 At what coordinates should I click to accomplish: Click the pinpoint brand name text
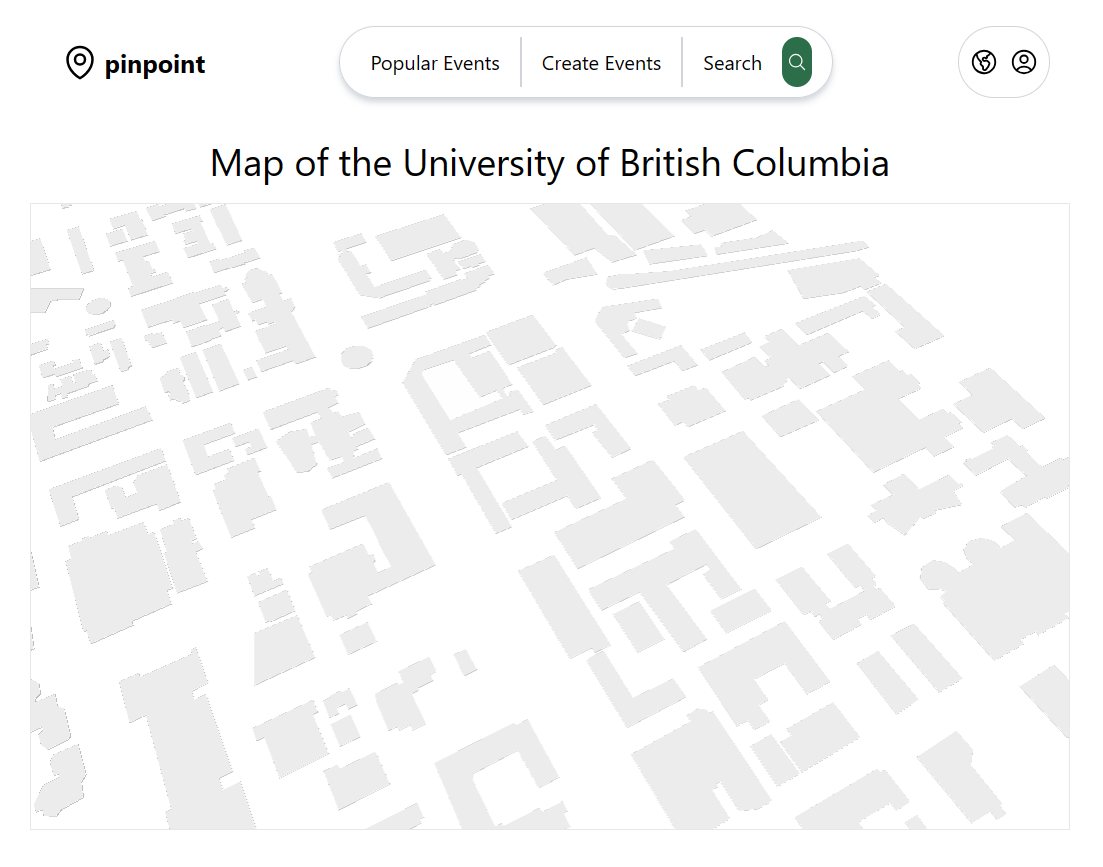155,64
